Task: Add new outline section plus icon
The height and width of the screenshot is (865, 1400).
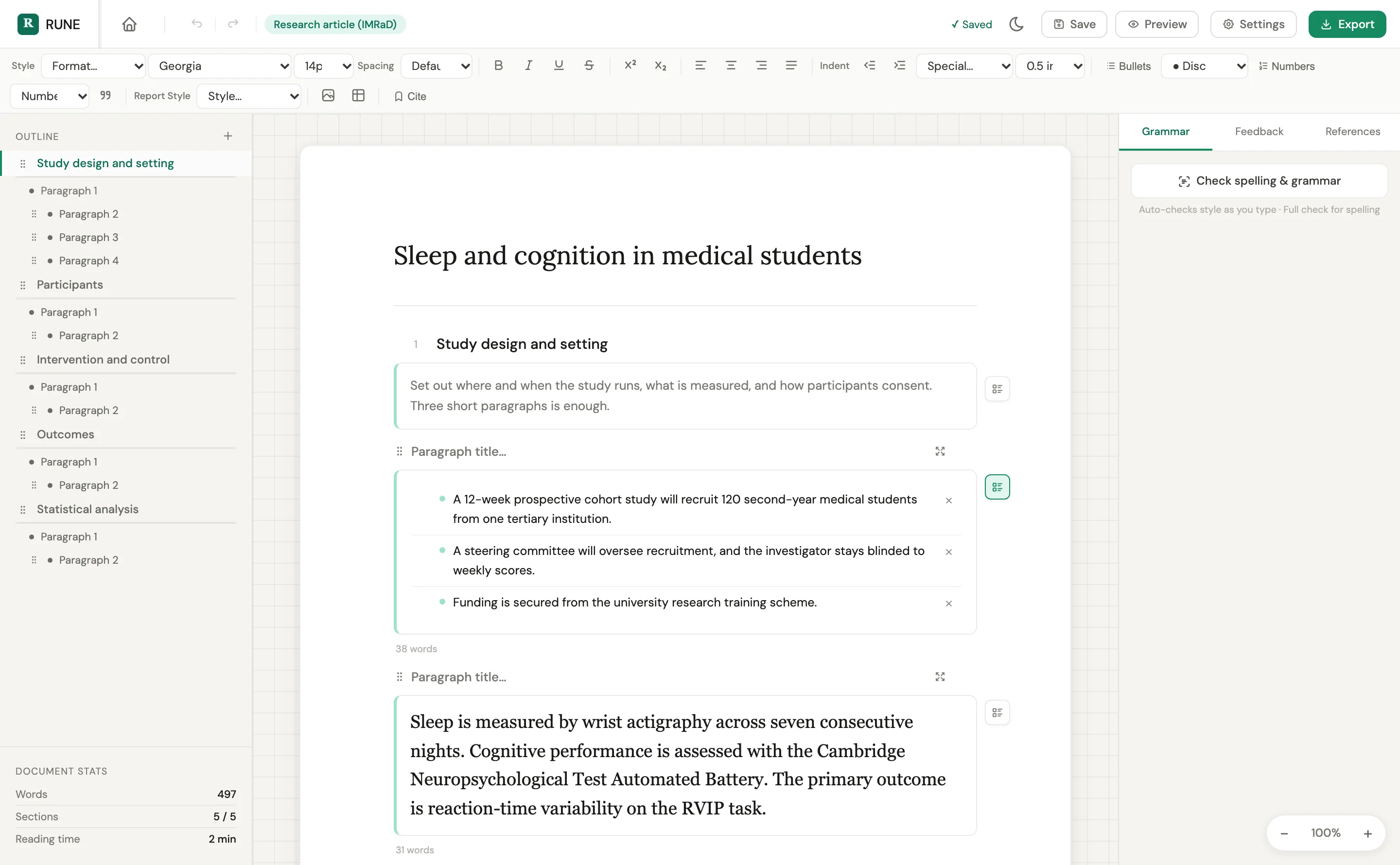Action: click(227, 136)
